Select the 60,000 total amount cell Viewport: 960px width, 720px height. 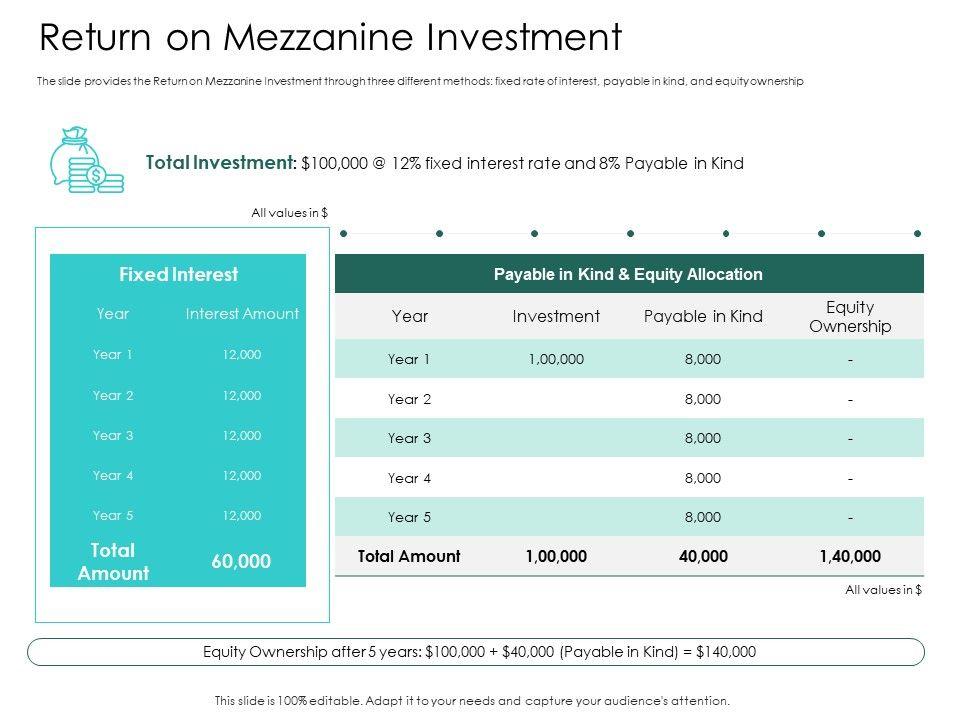tap(241, 562)
